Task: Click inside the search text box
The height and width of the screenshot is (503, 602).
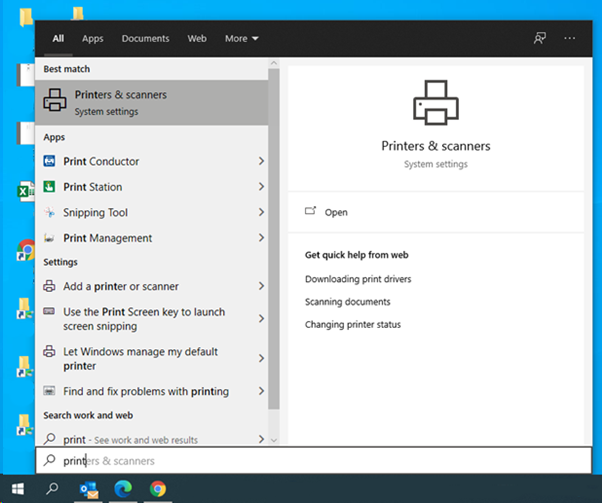Action: (313, 460)
